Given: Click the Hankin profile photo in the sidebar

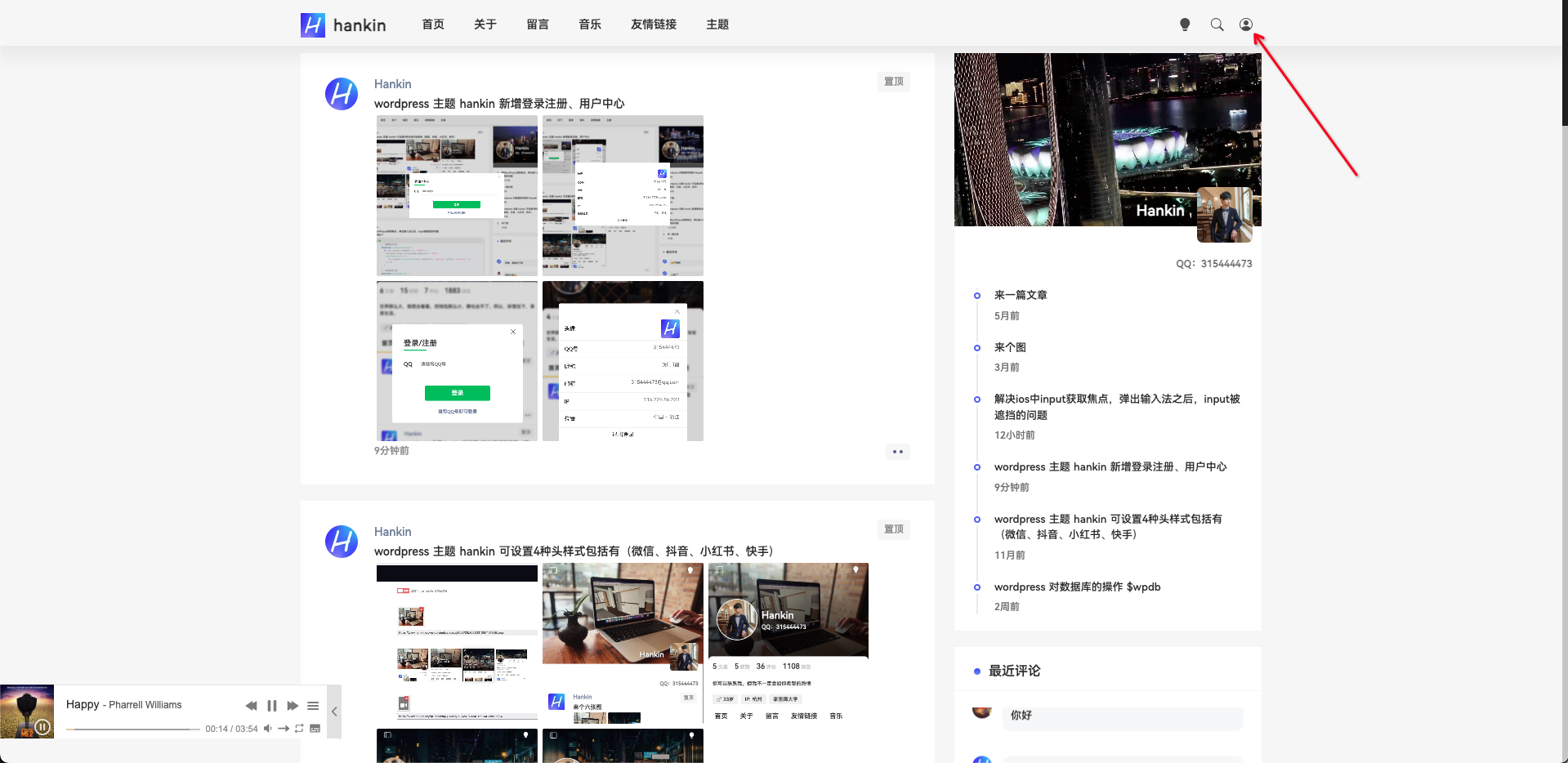Looking at the screenshot, I should 1224,215.
